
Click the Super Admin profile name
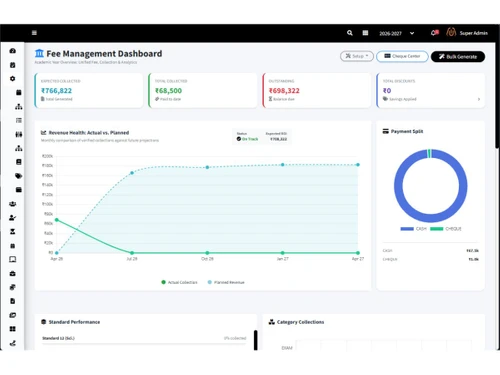pyautogui.click(x=474, y=33)
